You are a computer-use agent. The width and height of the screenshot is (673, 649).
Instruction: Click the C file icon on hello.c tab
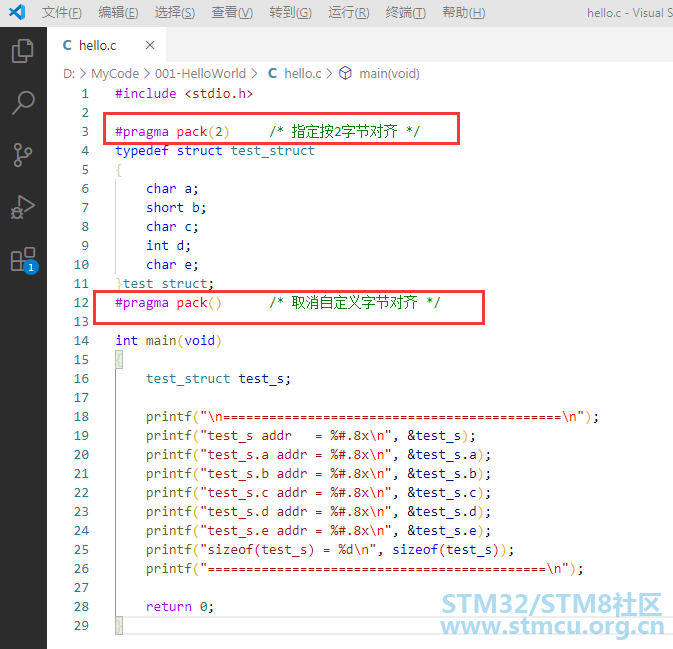[67, 45]
